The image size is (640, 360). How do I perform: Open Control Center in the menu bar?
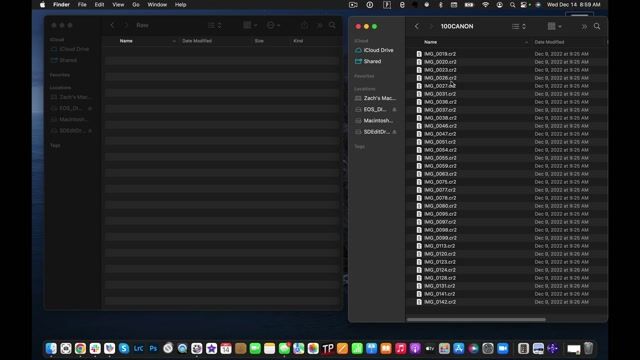point(524,5)
